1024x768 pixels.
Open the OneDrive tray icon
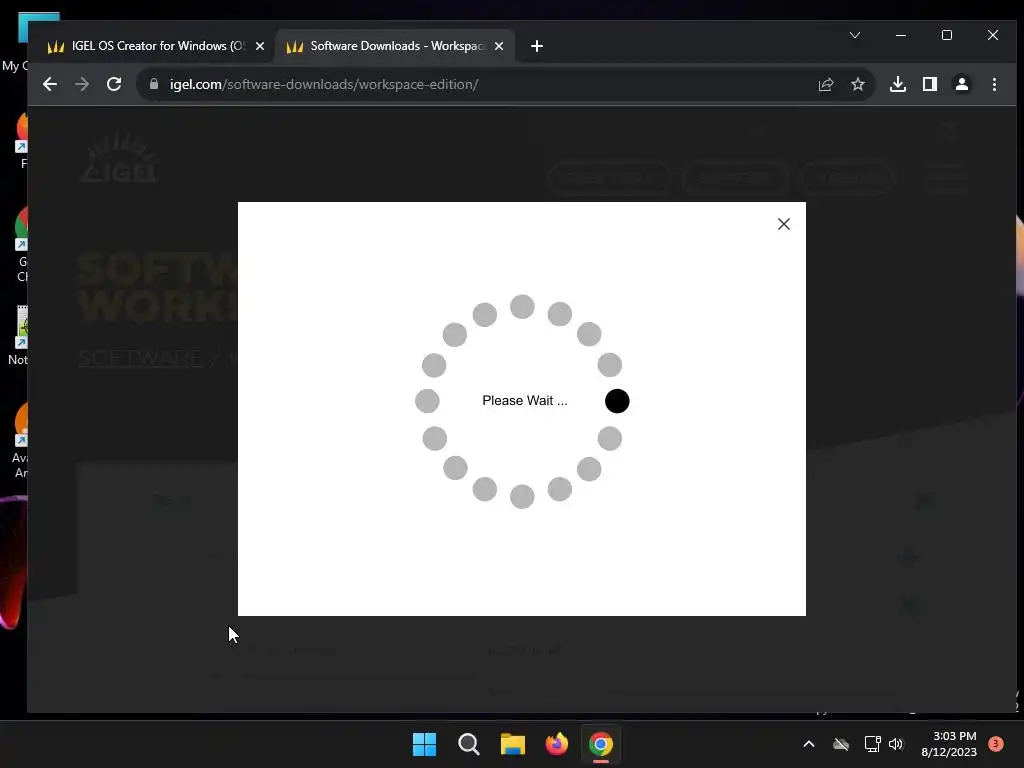click(841, 744)
